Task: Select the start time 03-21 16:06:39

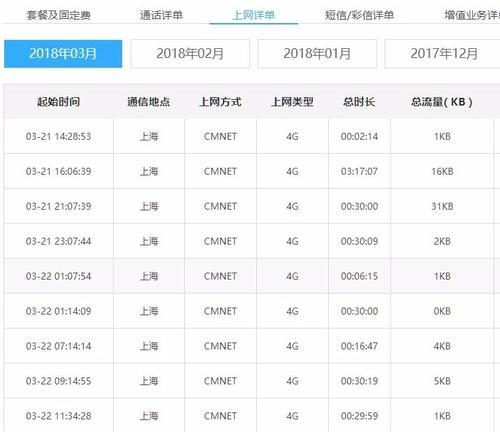Action: (58, 171)
